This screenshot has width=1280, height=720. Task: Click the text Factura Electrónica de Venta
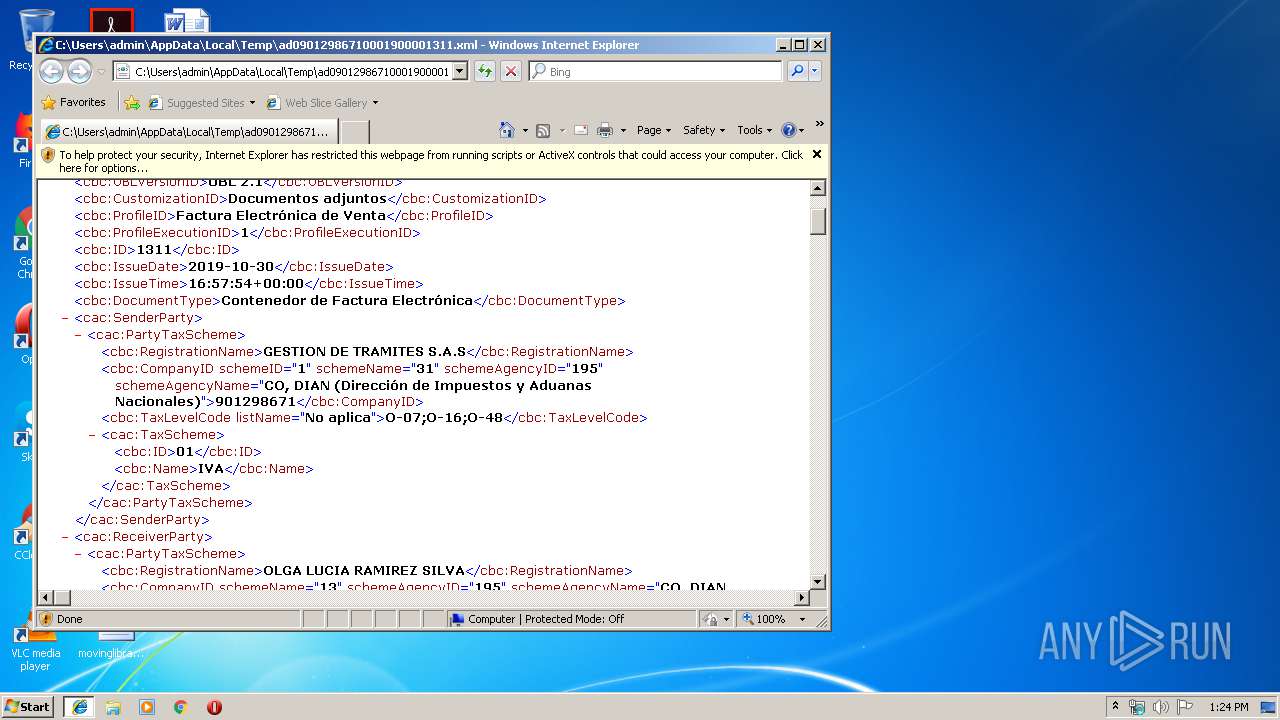click(281, 216)
